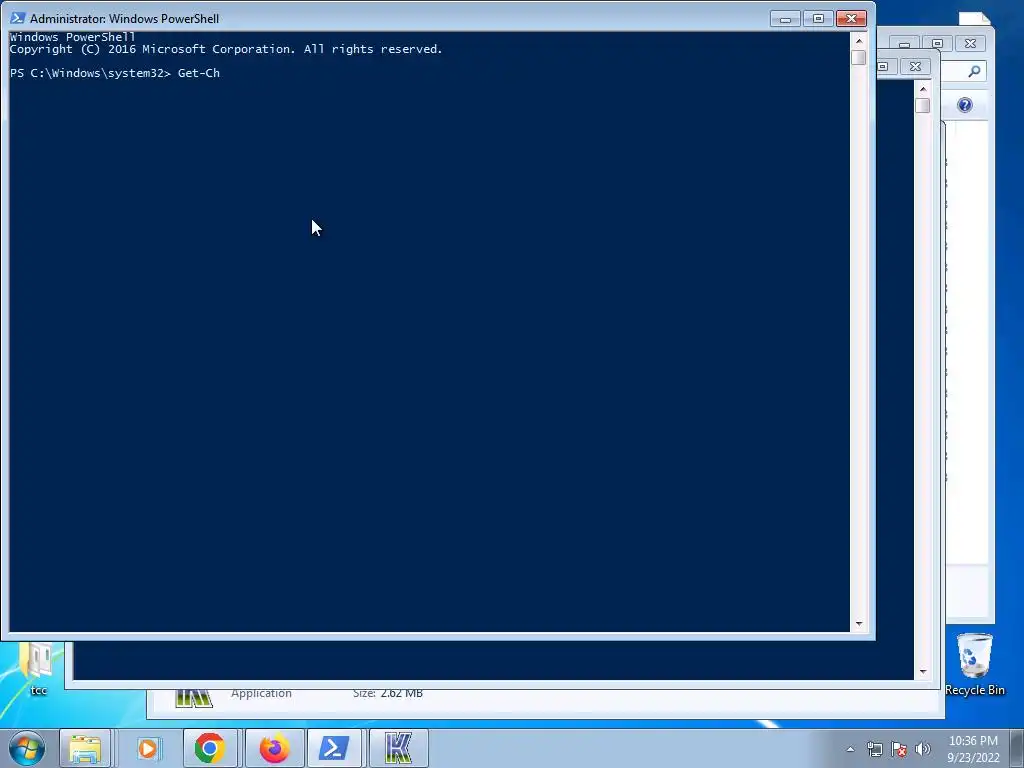Click the Show desktop strip at the taskbar end
Image resolution: width=1024 pixels, height=768 pixels.
tap(1017, 748)
